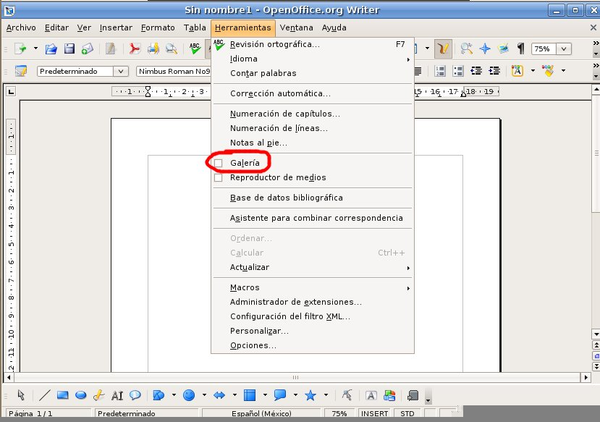Screen dimensions: 600x422
Task: Click the Callouts speech bubble tool
Action: tap(135, 395)
